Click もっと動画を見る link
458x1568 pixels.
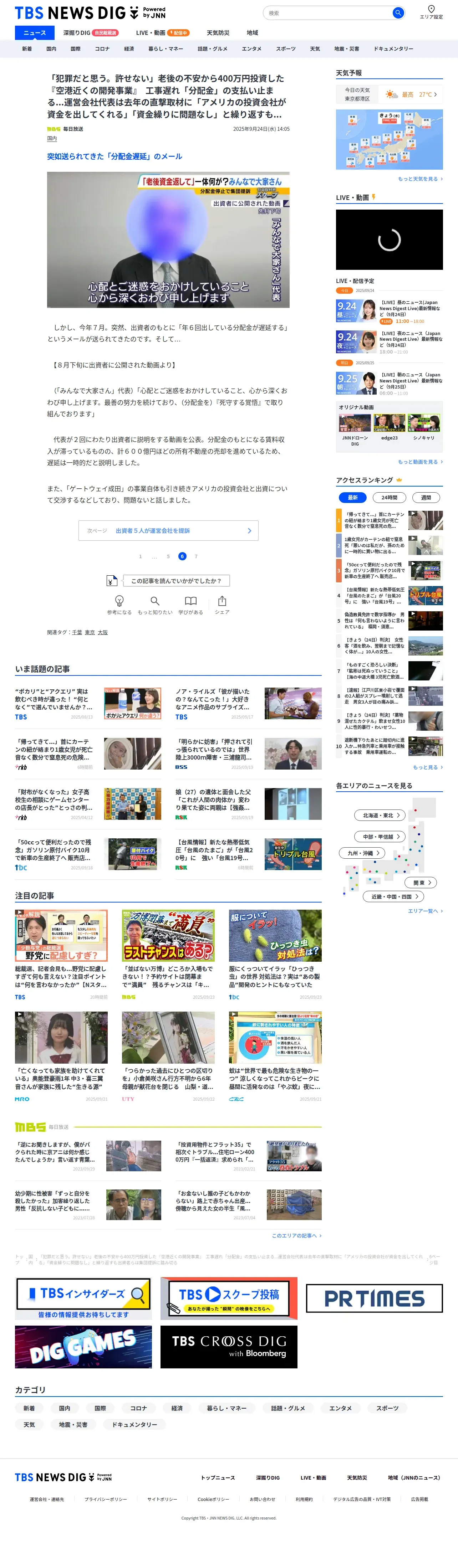(x=420, y=462)
